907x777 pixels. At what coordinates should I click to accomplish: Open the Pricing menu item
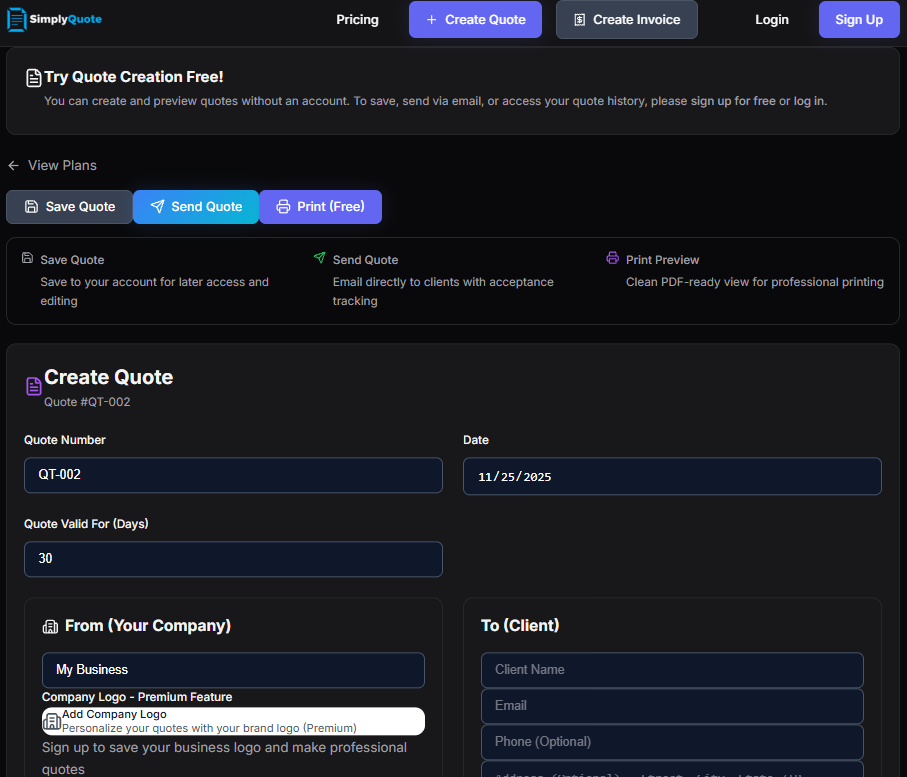357,19
